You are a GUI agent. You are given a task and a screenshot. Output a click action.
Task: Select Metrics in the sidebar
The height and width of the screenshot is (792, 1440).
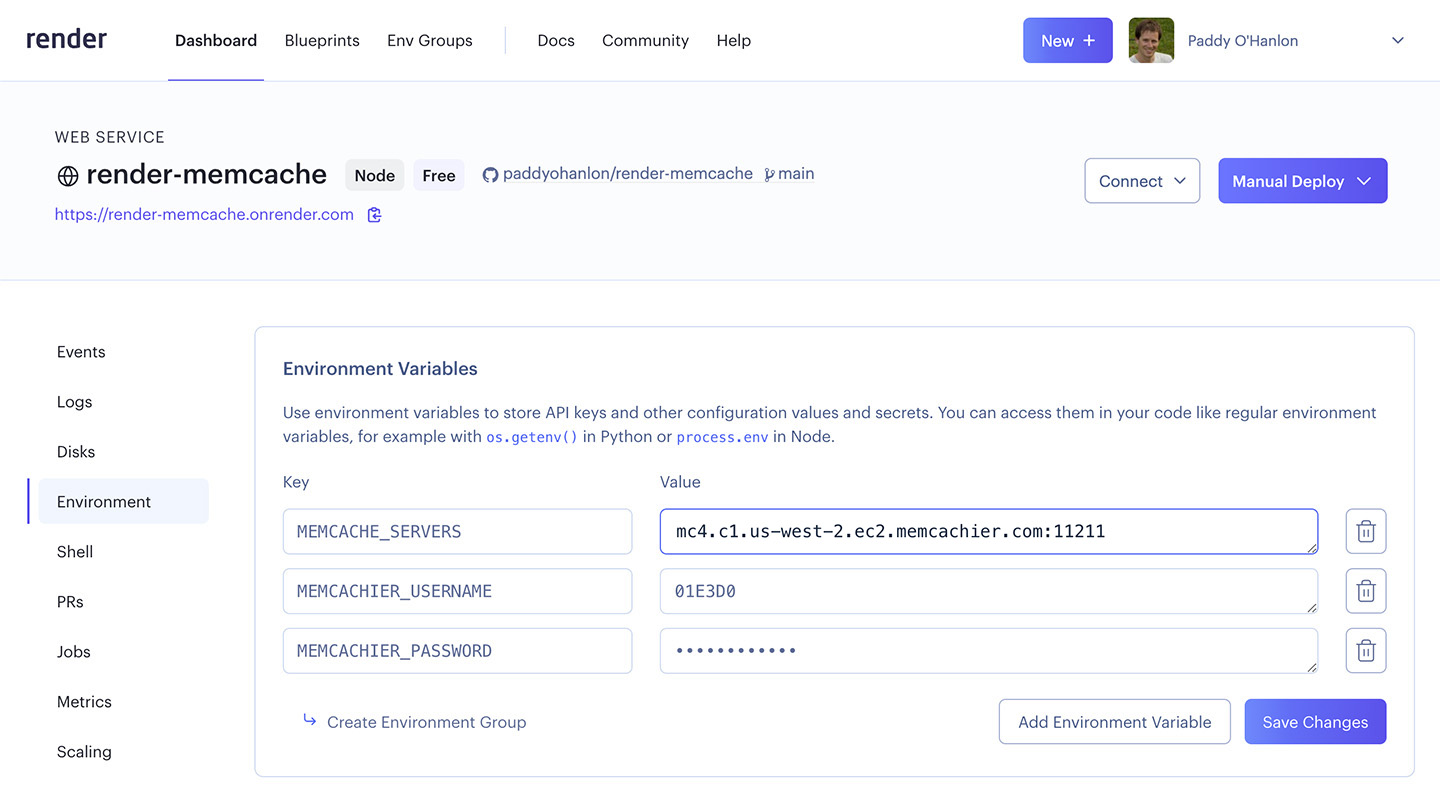click(x=84, y=702)
